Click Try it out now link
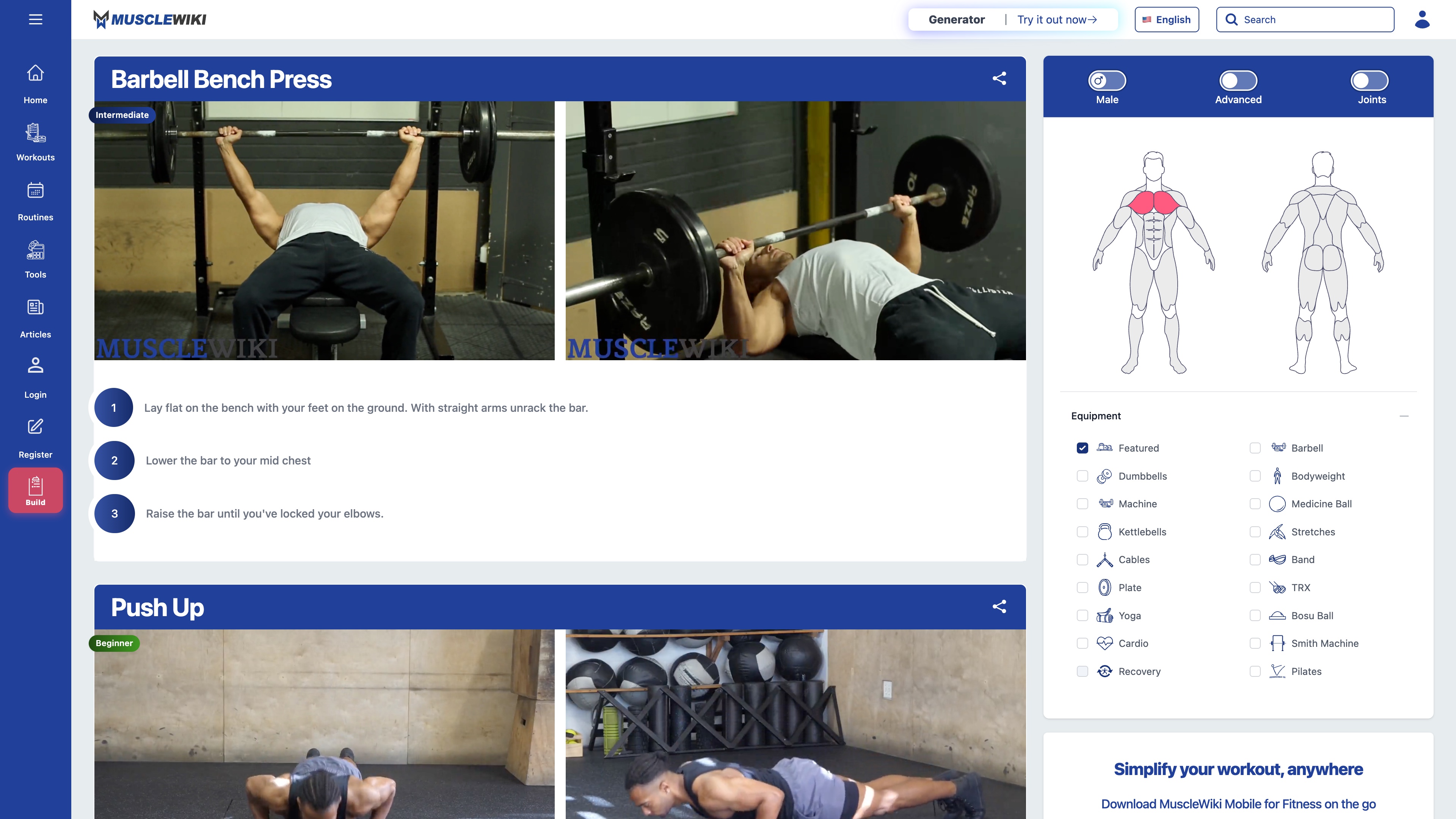Screen dimensions: 1456x819 (x=1057, y=20)
